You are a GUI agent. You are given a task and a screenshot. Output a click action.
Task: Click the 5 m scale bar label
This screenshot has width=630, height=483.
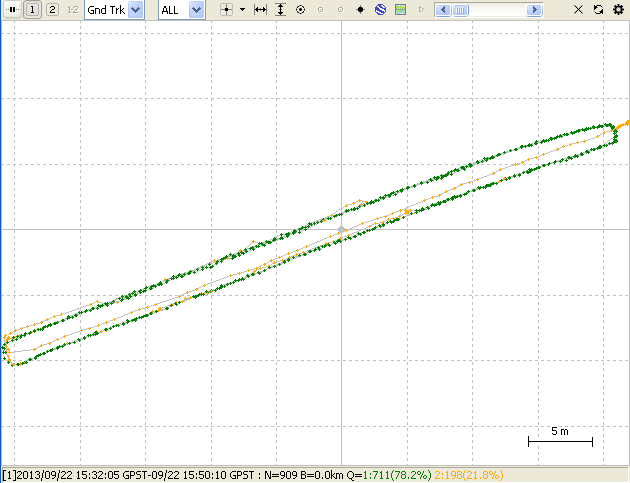(x=560, y=432)
